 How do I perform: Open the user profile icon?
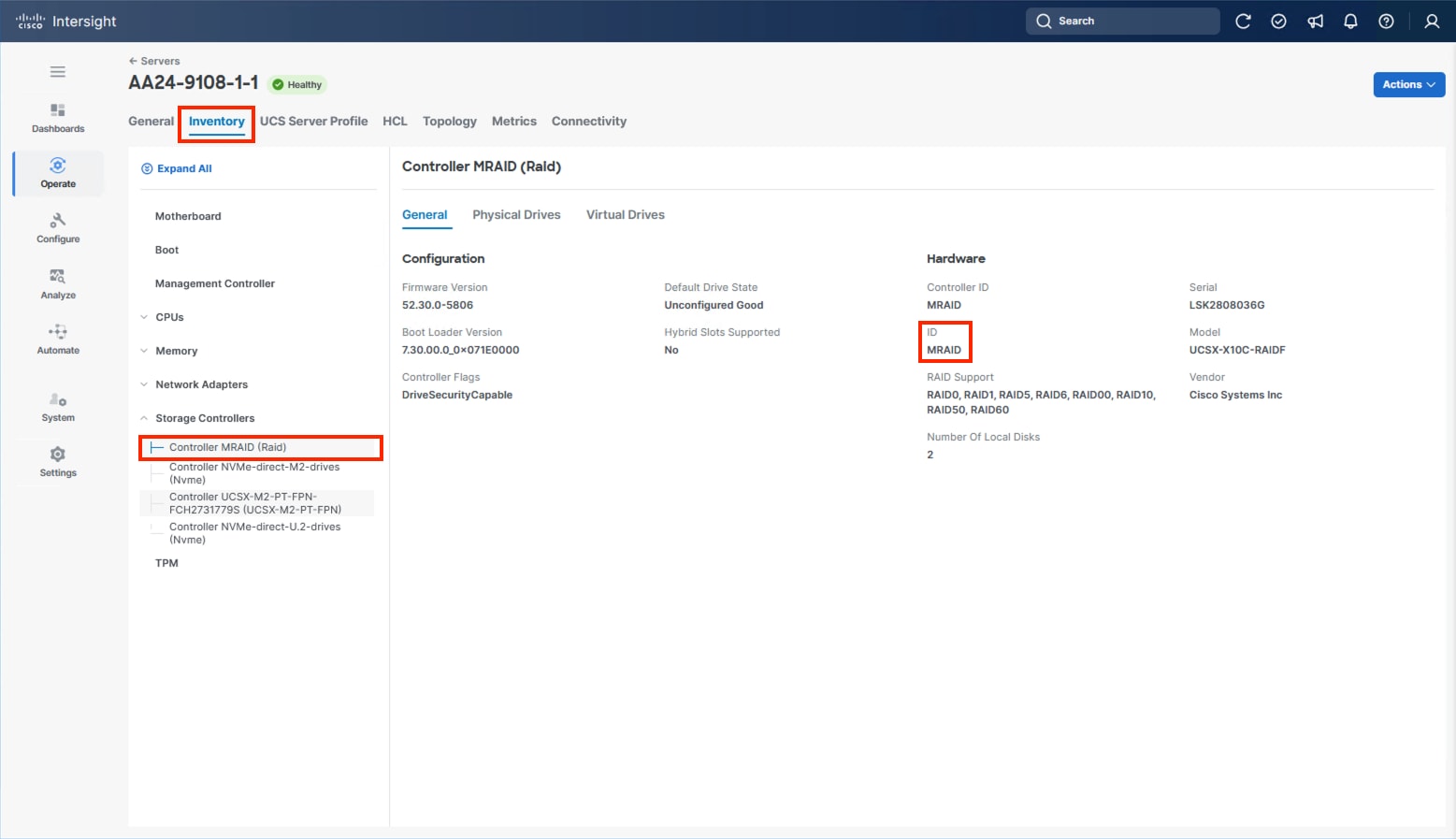point(1432,21)
